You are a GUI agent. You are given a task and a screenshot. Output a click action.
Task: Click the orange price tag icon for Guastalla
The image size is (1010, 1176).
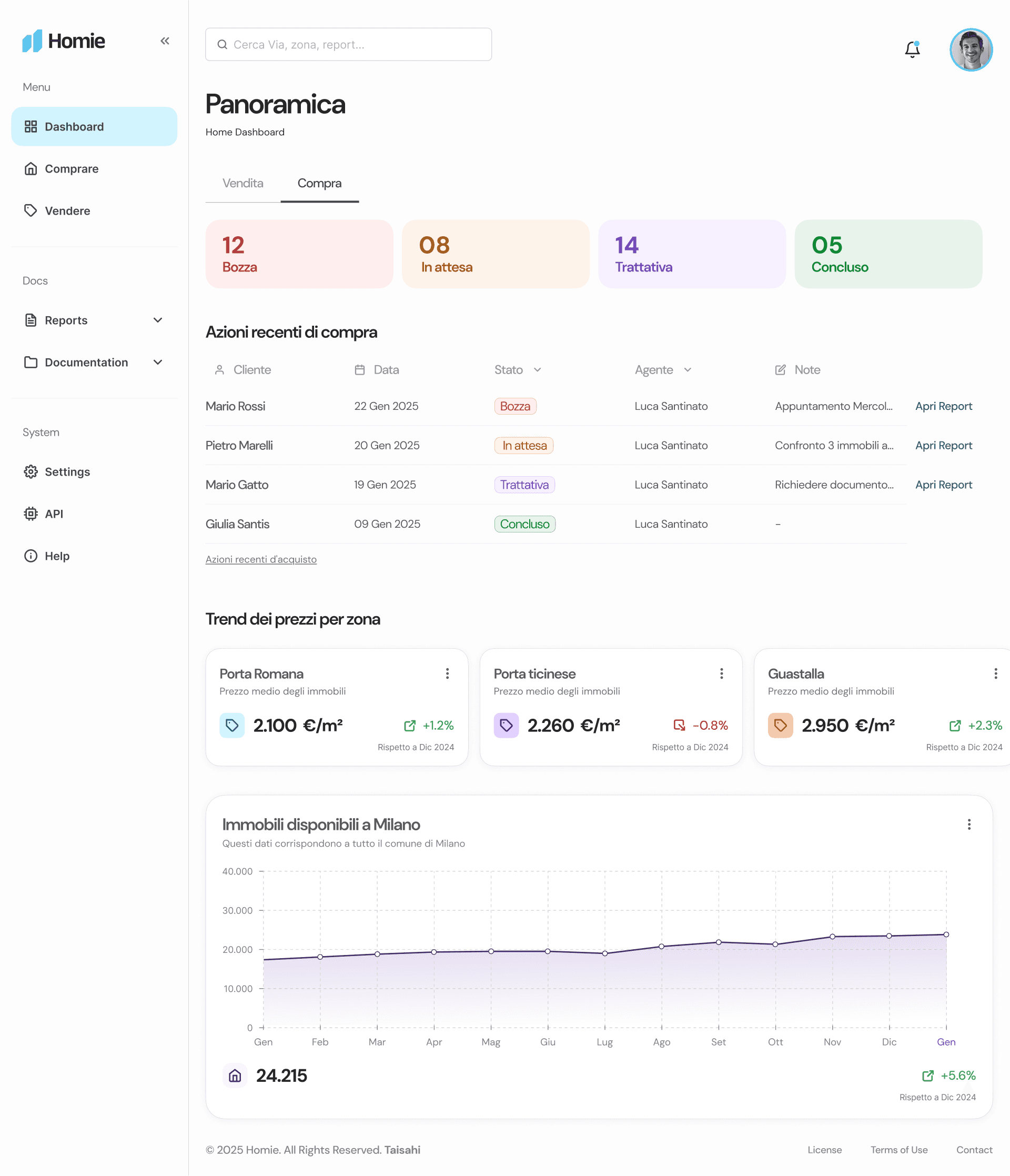tap(780, 726)
